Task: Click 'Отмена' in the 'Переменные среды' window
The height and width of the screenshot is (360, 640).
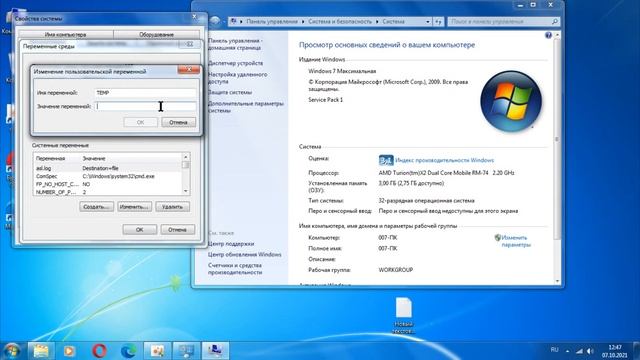Action: tap(178, 229)
